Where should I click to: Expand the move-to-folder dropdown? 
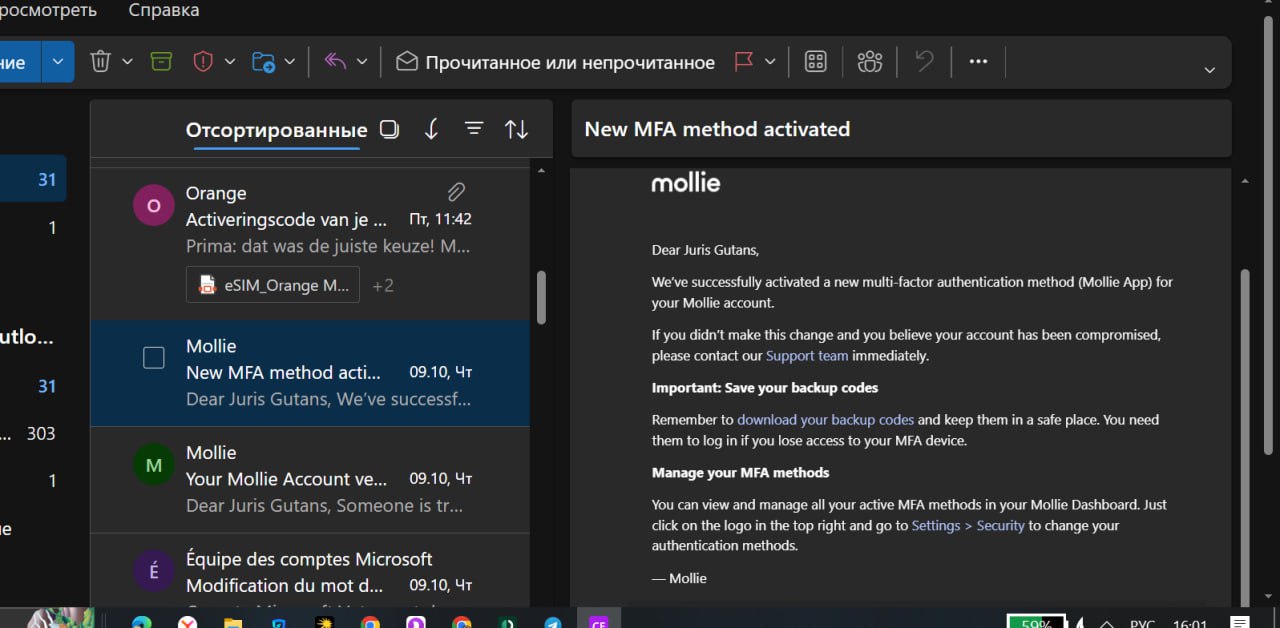pos(290,62)
